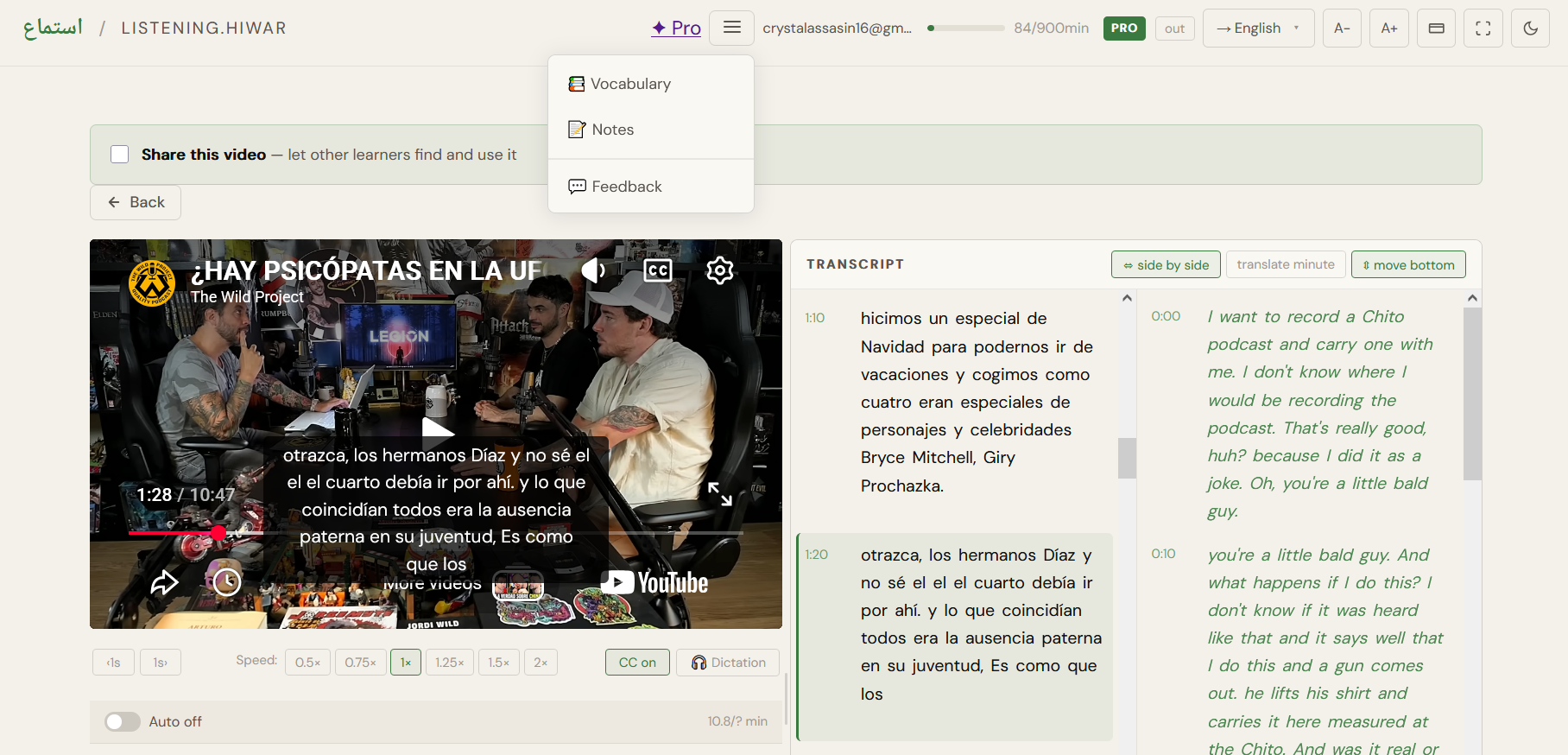Jump to transcript timestamp 1:20
The width and height of the screenshot is (1568, 755).
coord(816,555)
